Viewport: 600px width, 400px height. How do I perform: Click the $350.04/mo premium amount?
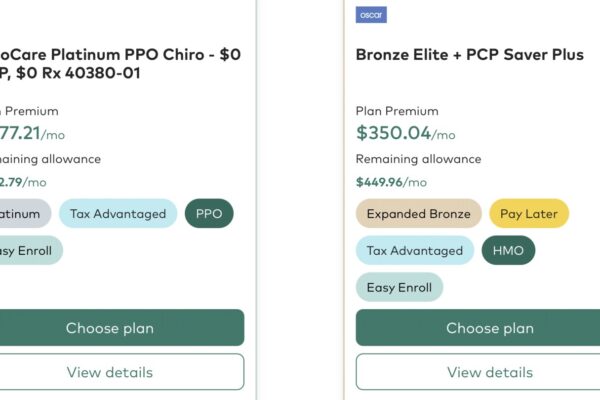(x=406, y=133)
